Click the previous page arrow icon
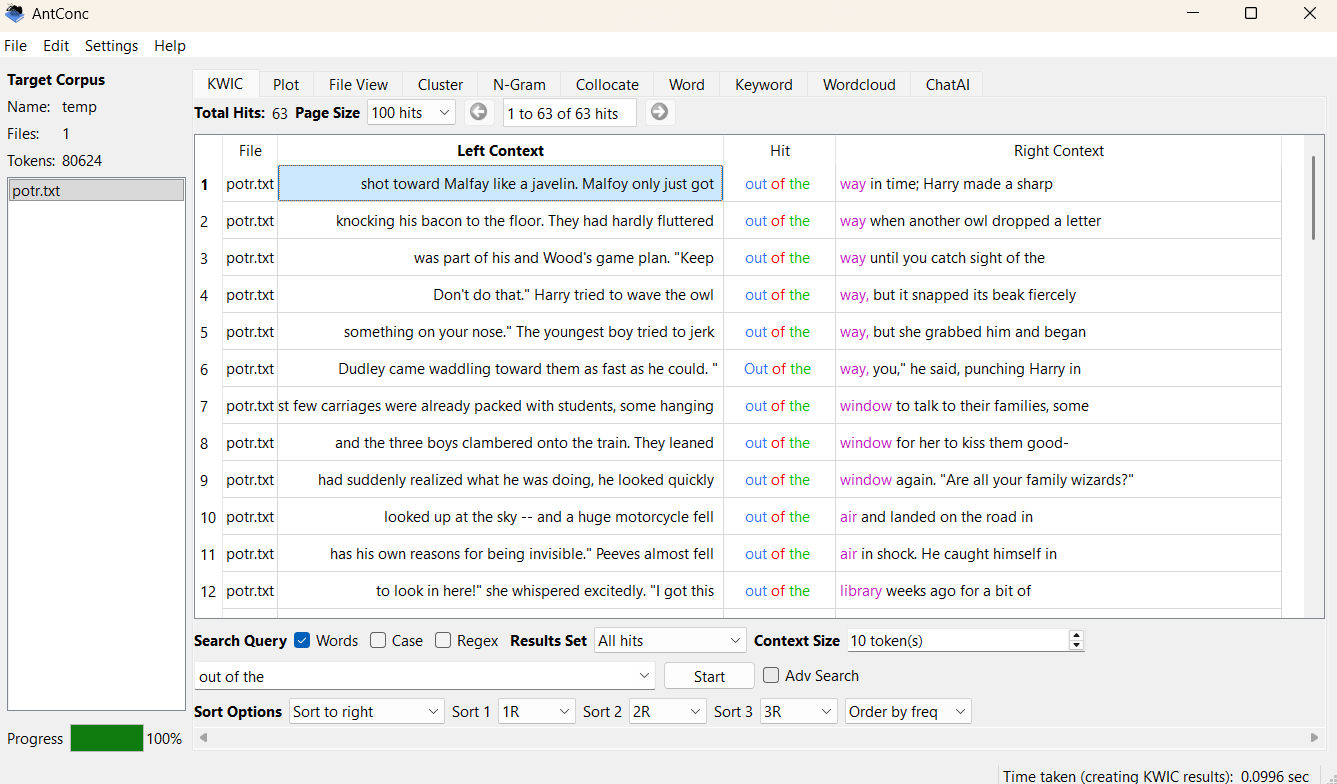 479,113
